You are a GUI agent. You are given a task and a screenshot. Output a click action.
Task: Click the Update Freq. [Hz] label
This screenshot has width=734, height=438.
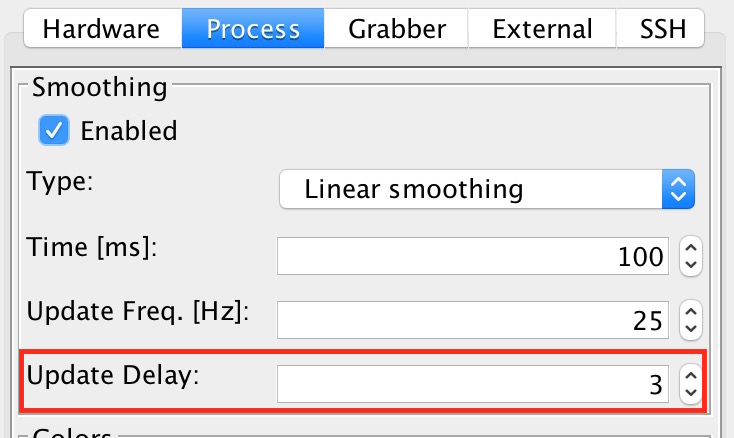coord(138,311)
